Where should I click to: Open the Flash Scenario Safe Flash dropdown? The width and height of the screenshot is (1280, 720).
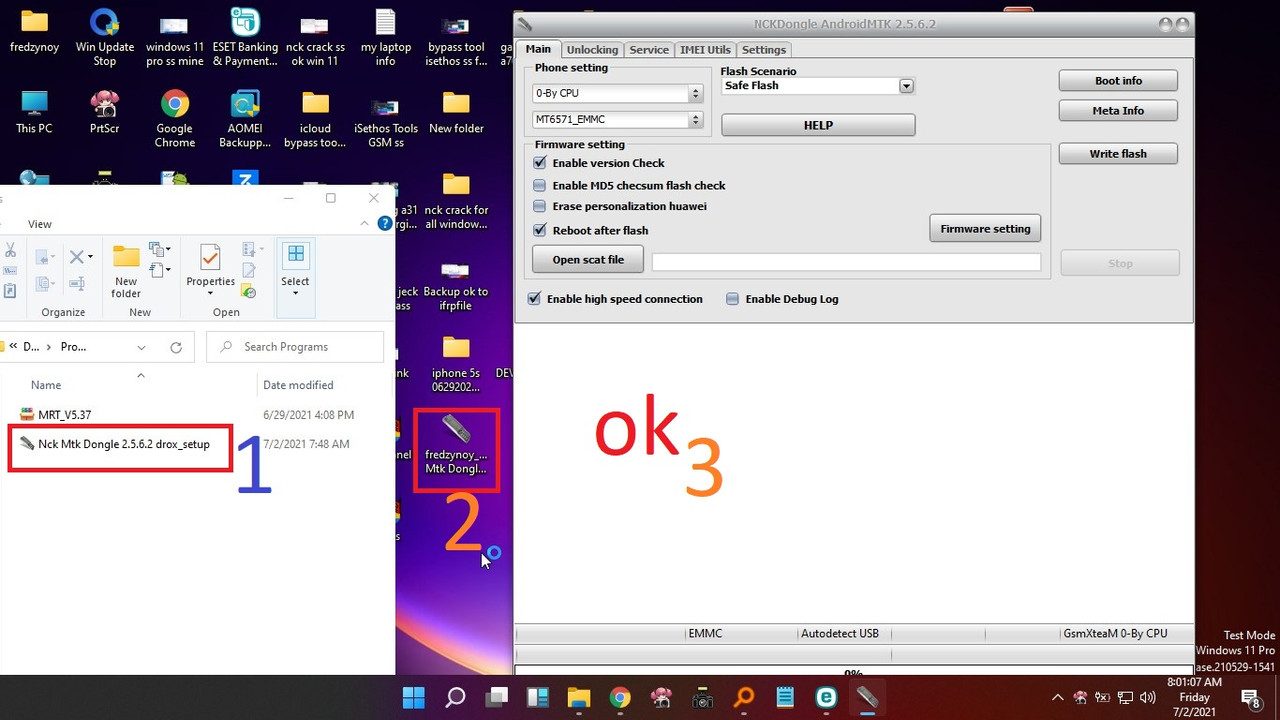tap(906, 86)
